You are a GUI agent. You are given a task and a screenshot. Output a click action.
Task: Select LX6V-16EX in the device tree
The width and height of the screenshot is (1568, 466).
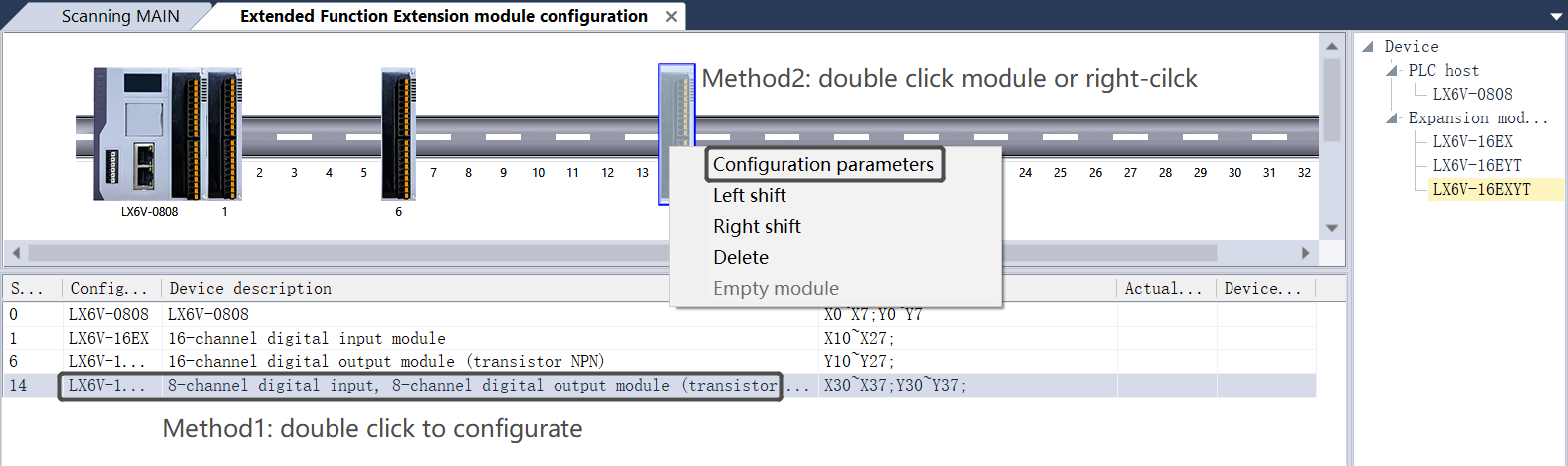[x=1472, y=142]
